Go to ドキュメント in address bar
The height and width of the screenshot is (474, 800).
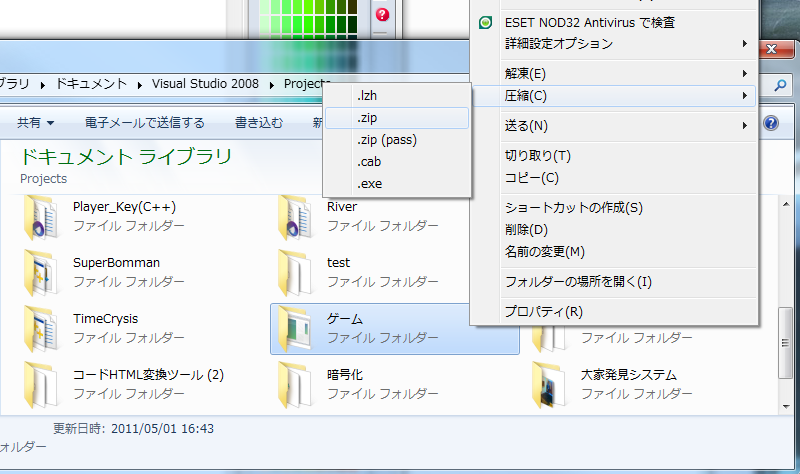(x=91, y=84)
